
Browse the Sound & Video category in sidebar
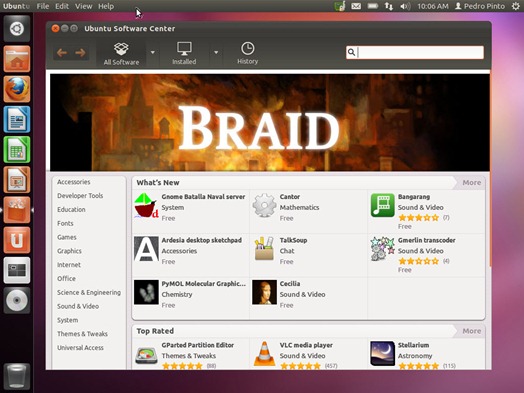[78, 306]
